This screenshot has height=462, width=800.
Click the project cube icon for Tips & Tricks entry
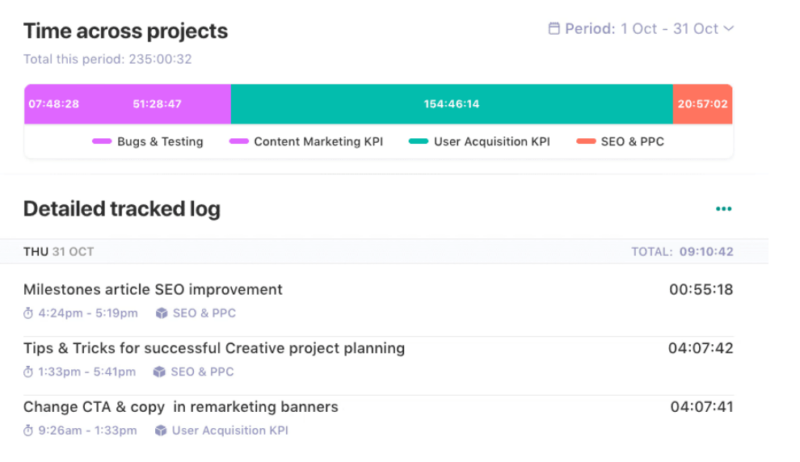coord(159,372)
